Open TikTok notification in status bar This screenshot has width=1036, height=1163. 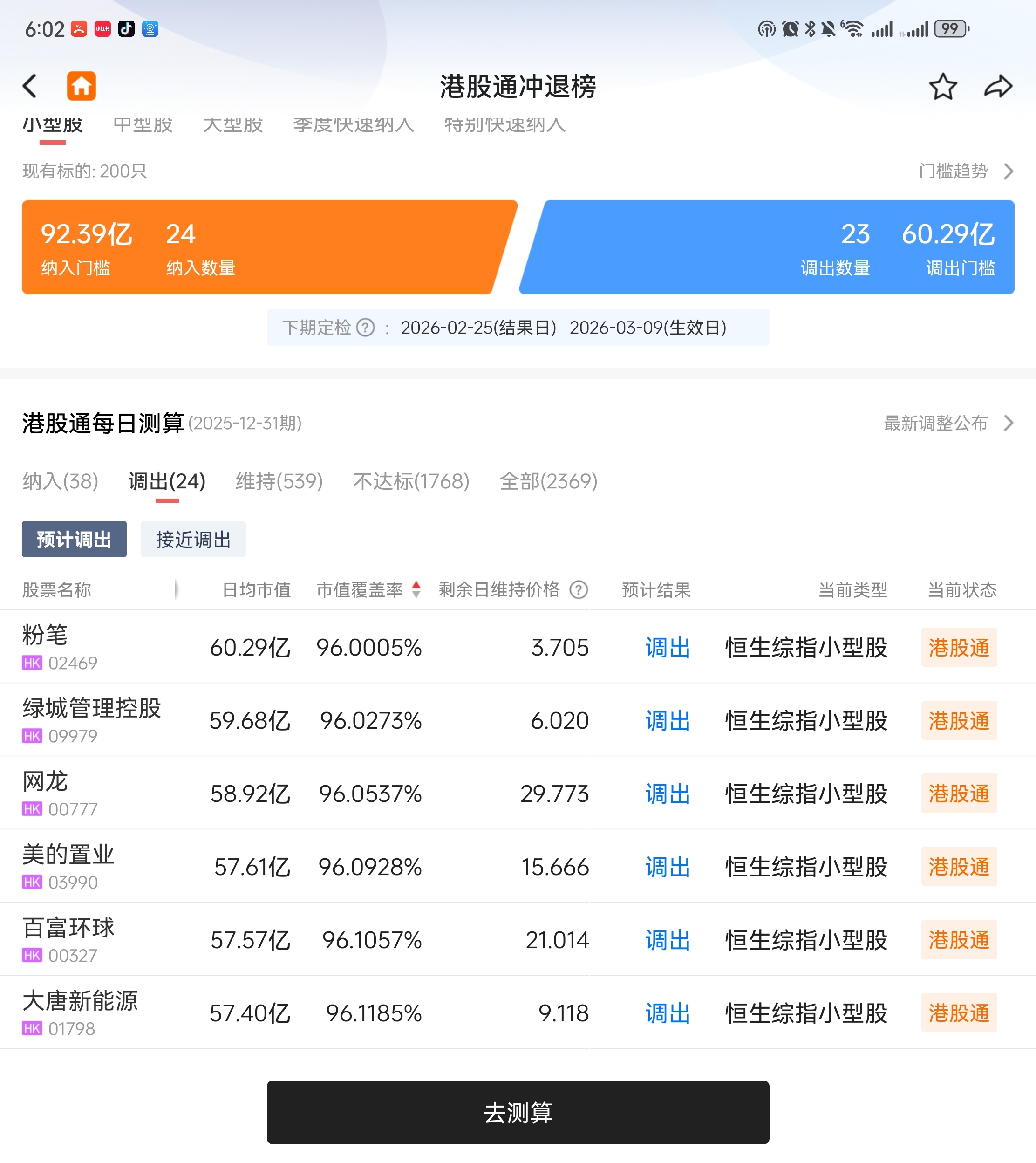(126, 28)
